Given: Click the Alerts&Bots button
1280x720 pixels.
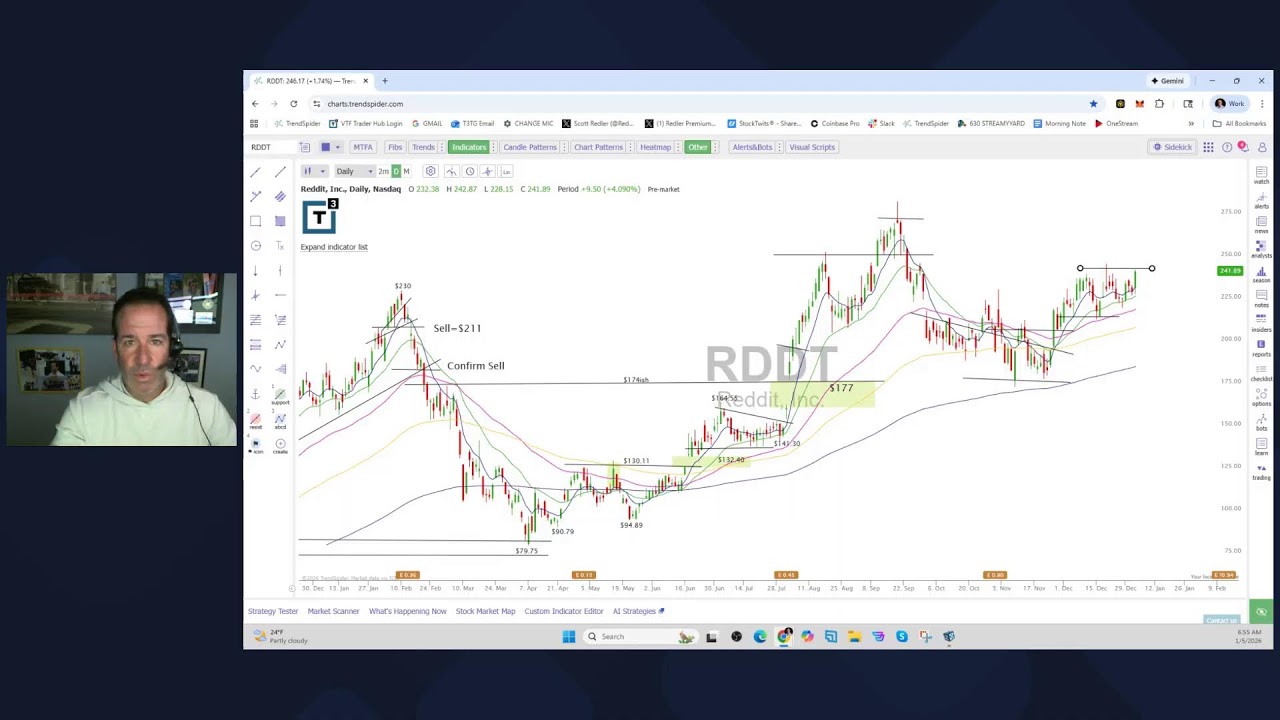Looking at the screenshot, I should pos(752,147).
